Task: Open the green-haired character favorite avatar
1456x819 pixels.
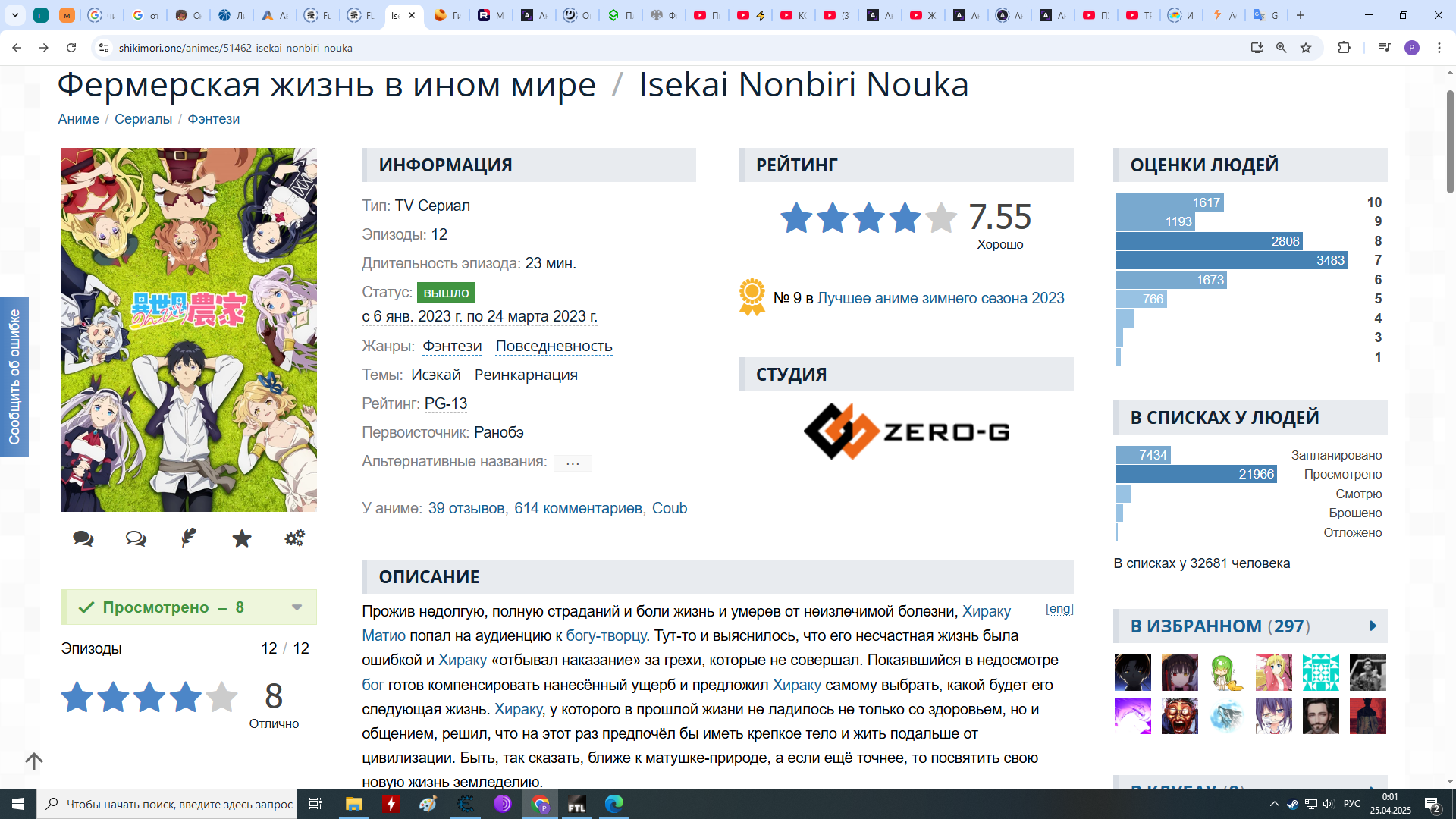Action: 1227,673
